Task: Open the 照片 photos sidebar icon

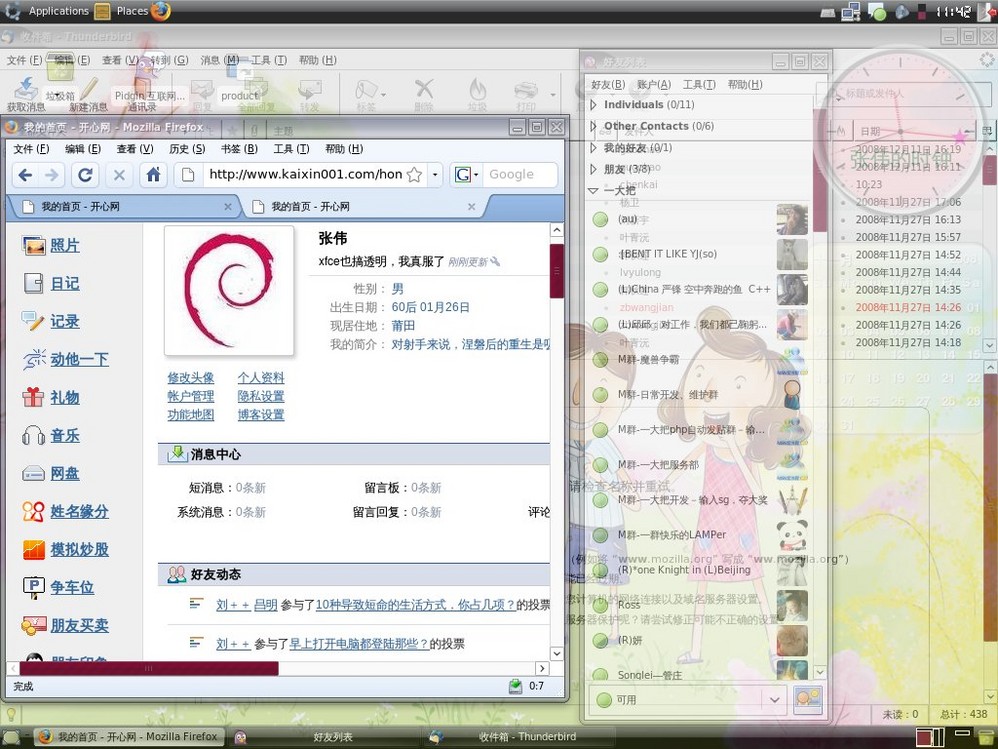Action: tap(33, 246)
